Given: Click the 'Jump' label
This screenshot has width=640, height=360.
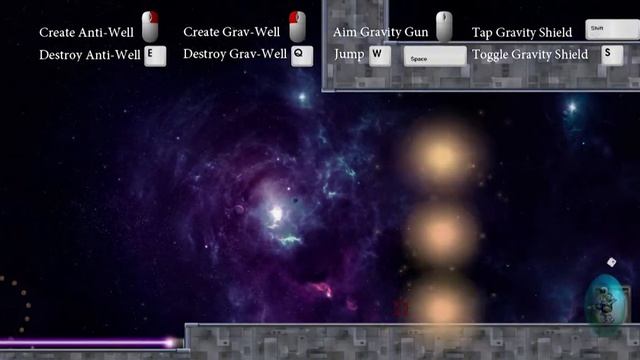Looking at the screenshot, I should (x=349, y=54).
